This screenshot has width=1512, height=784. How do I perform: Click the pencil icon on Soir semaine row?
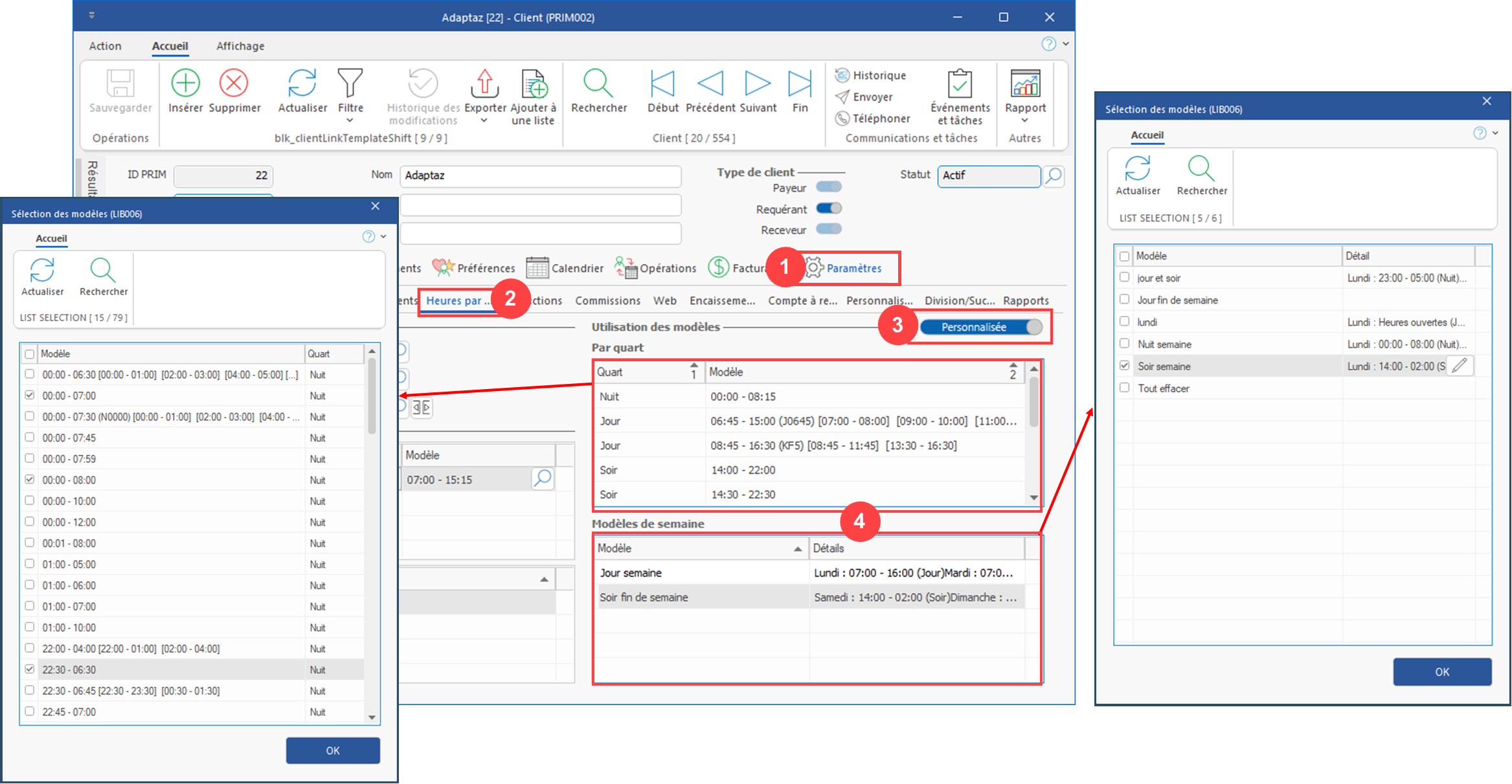pyautogui.click(x=1460, y=366)
